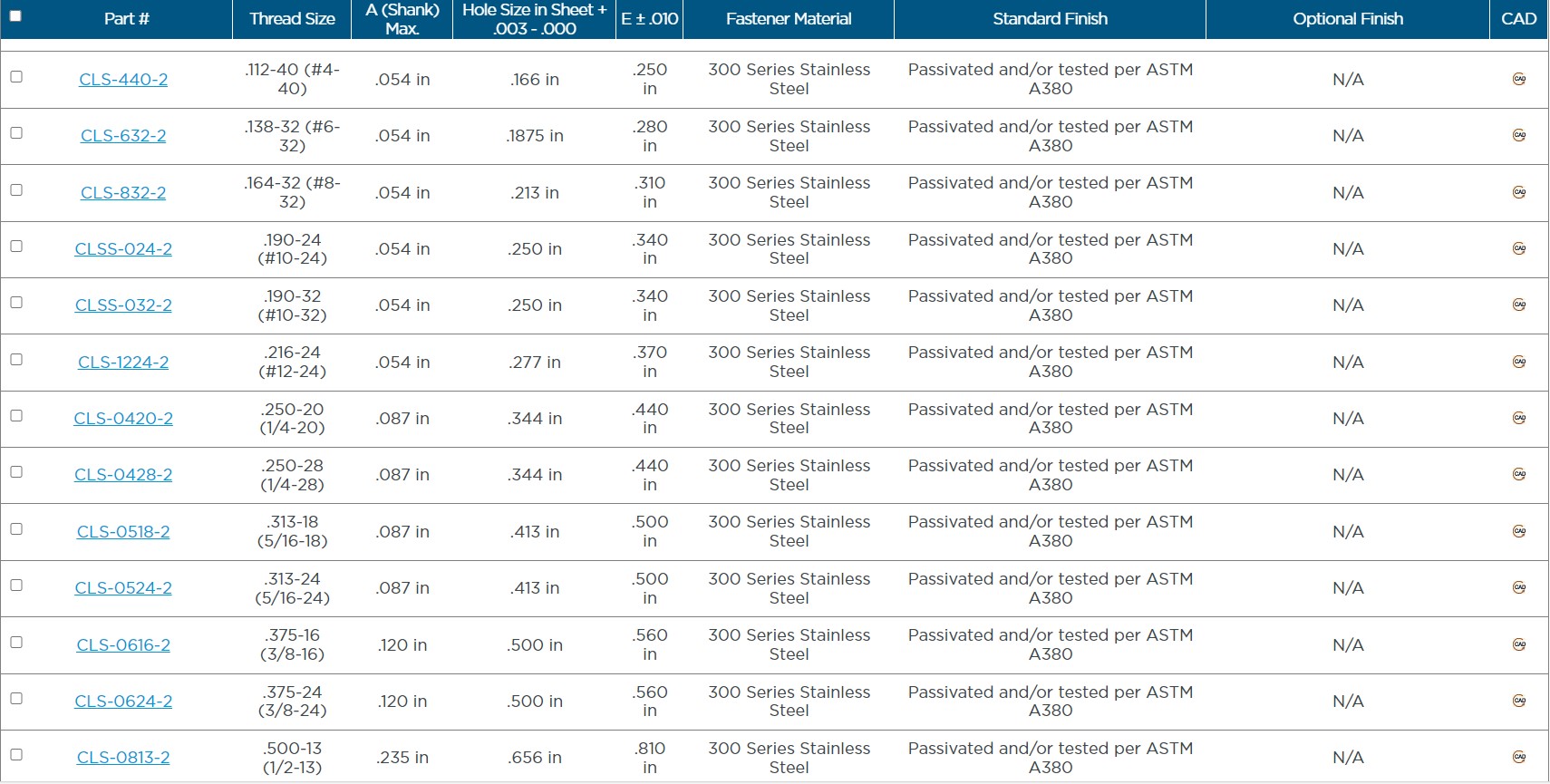Open part link CLS-0813-2
The width and height of the screenshot is (1550, 784).
click(123, 757)
